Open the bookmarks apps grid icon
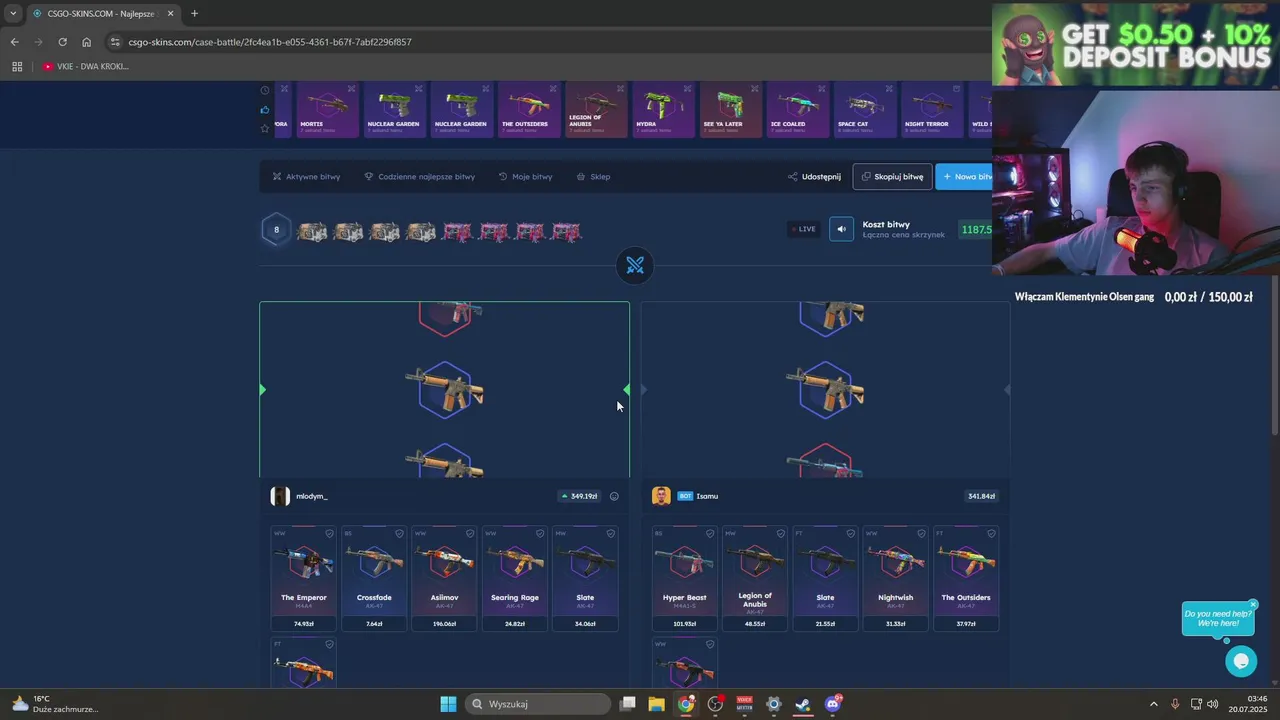 click(17, 66)
